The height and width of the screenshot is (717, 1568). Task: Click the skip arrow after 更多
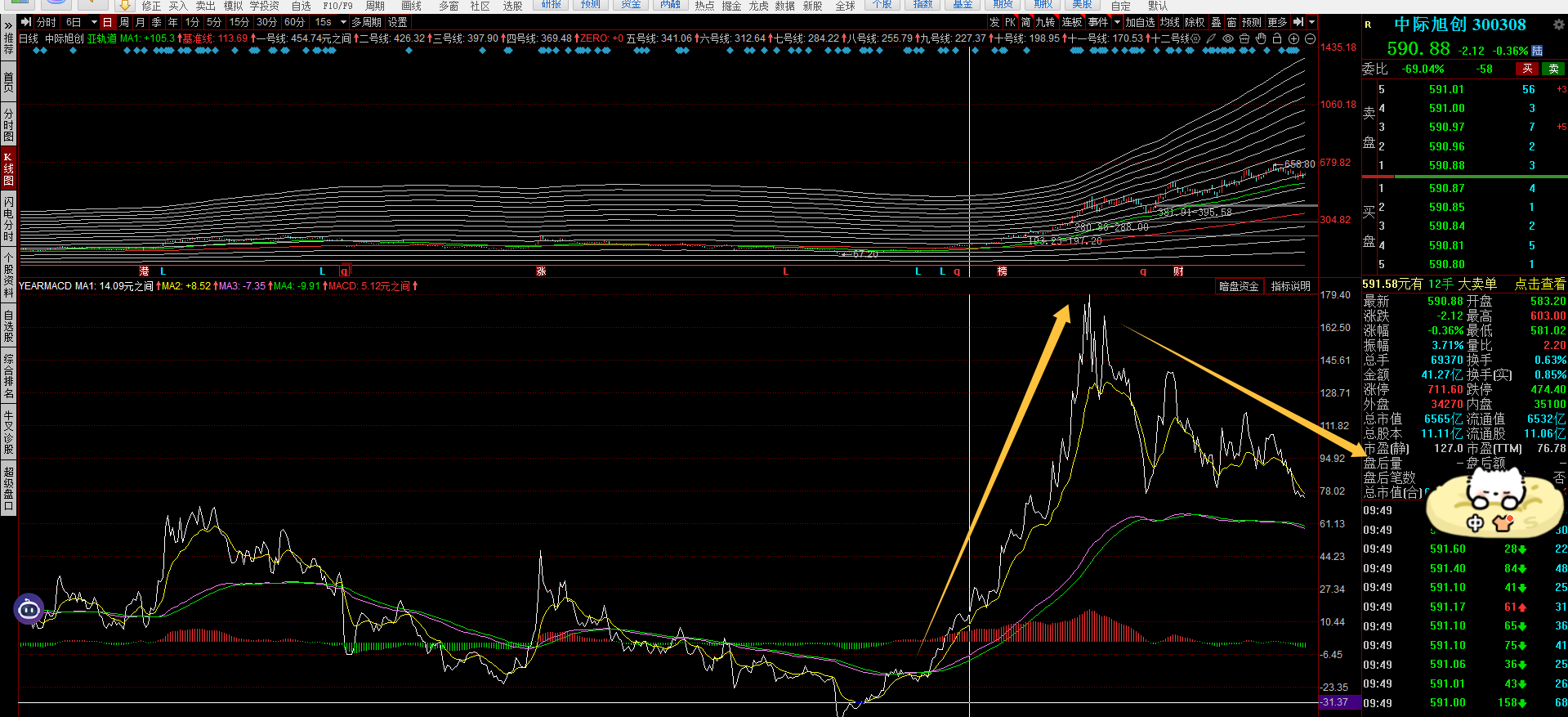1298,22
